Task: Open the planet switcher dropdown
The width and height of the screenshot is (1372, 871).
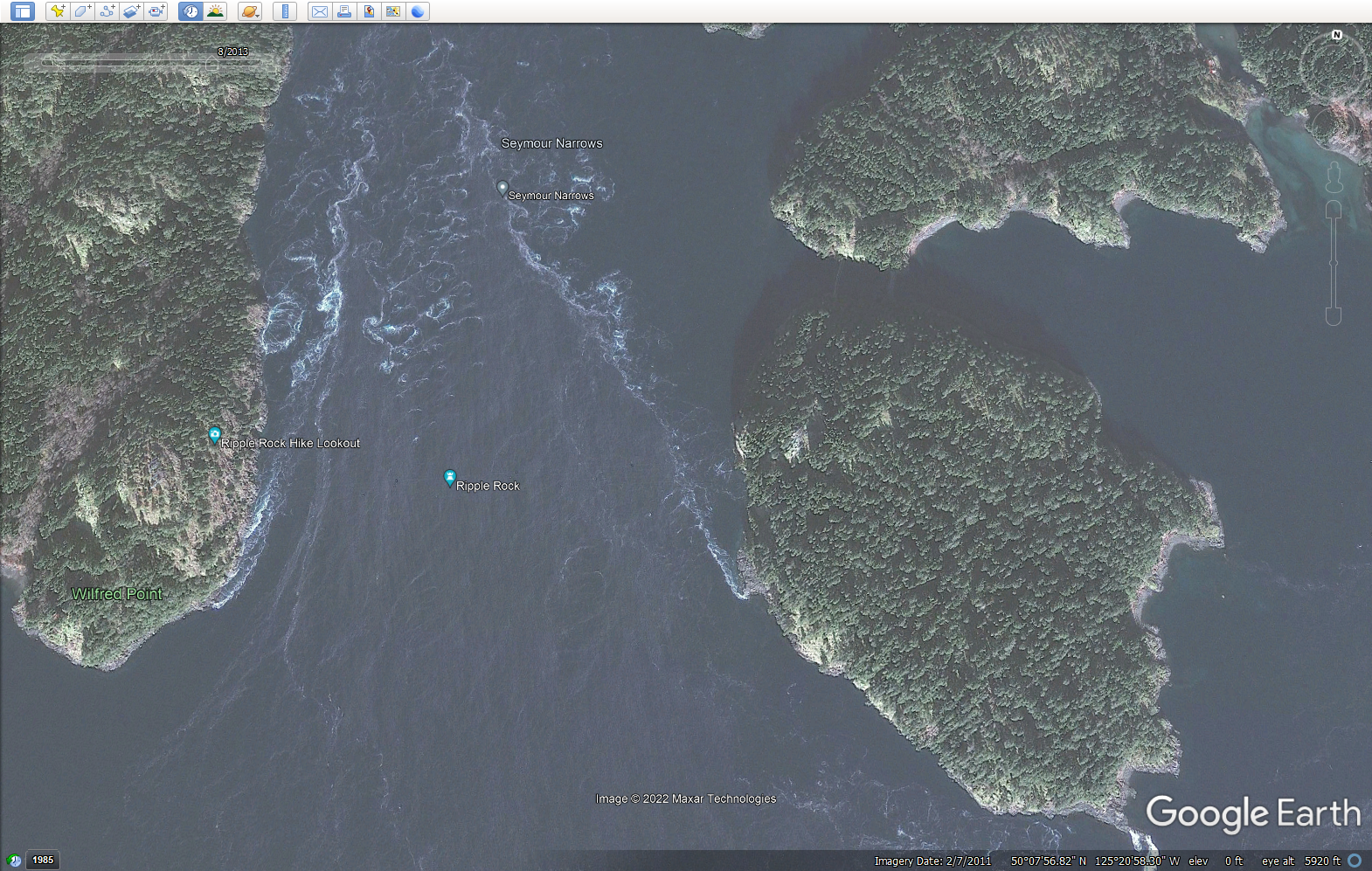Action: [250, 11]
